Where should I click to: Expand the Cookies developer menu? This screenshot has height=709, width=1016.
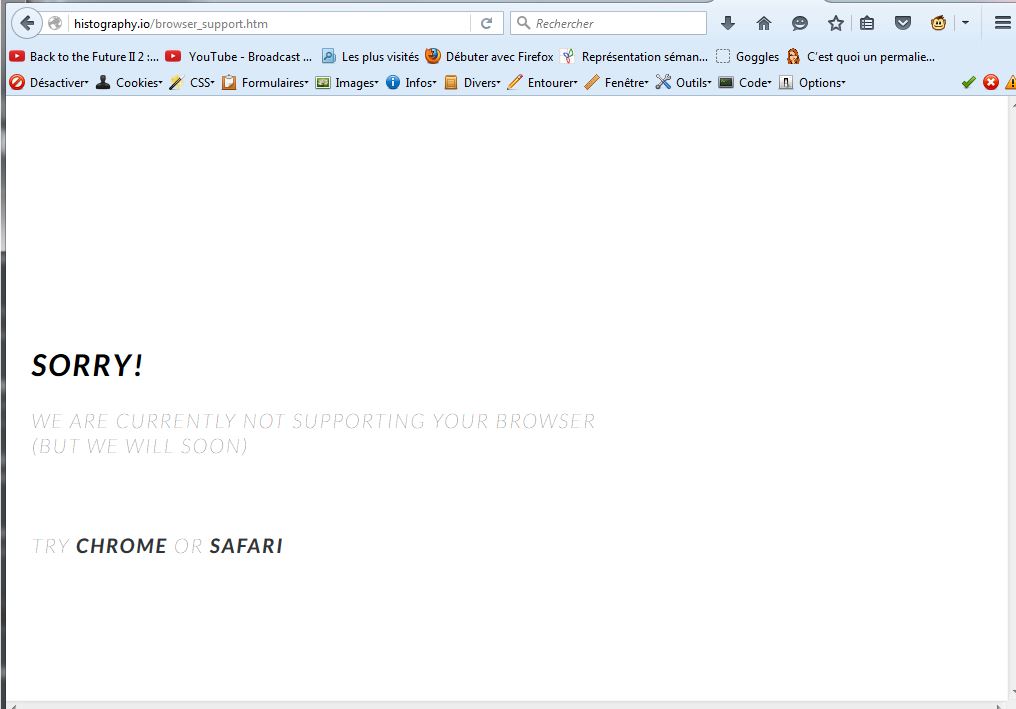click(x=129, y=83)
